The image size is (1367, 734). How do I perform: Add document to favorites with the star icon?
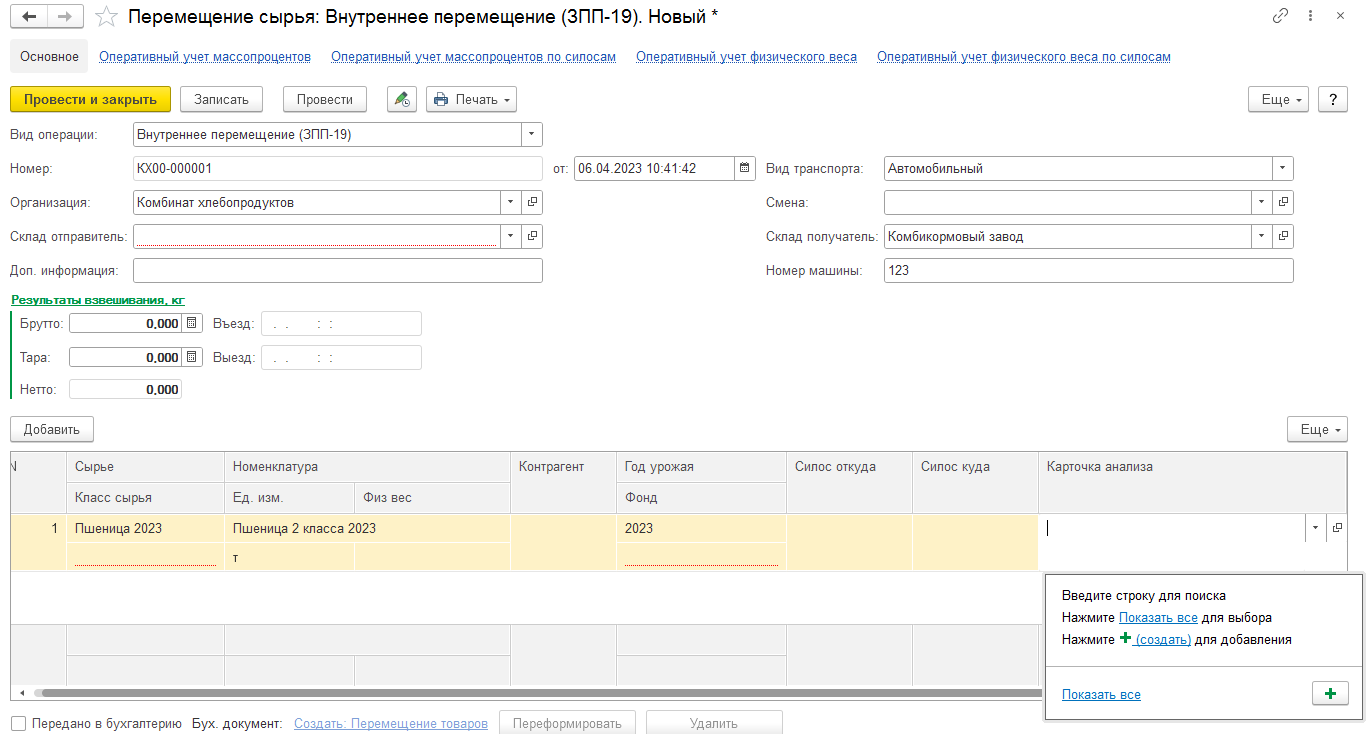click(x=105, y=17)
